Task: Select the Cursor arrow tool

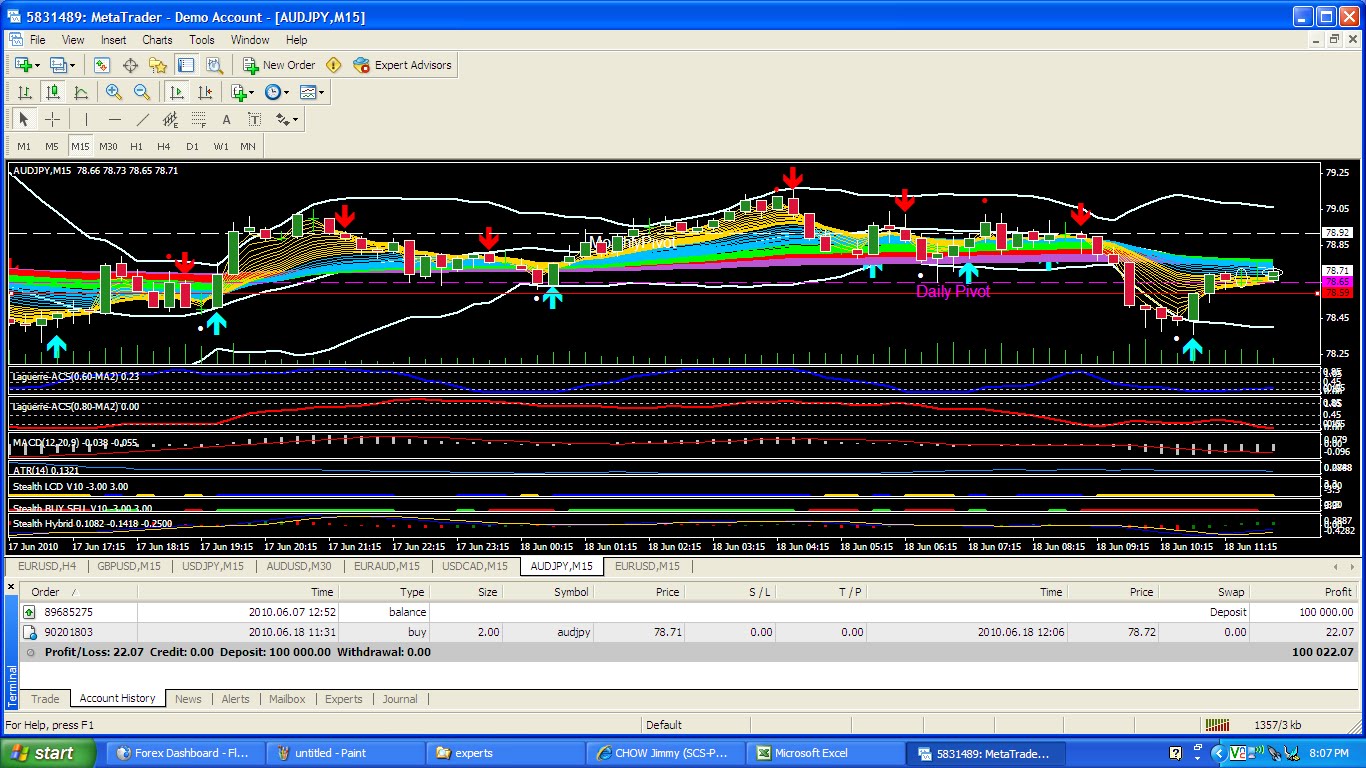Action: tap(24, 119)
